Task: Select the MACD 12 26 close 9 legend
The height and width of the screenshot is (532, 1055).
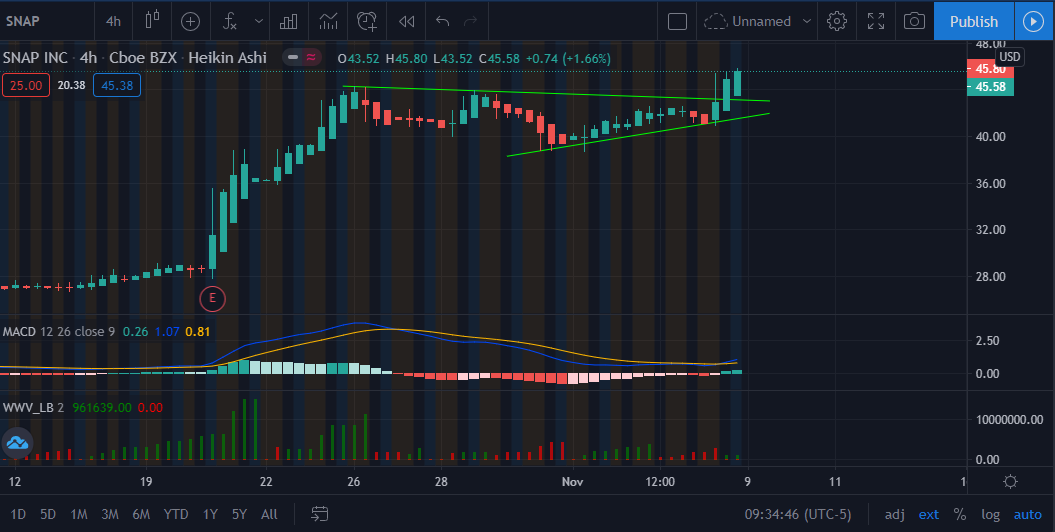Action: click(58, 332)
